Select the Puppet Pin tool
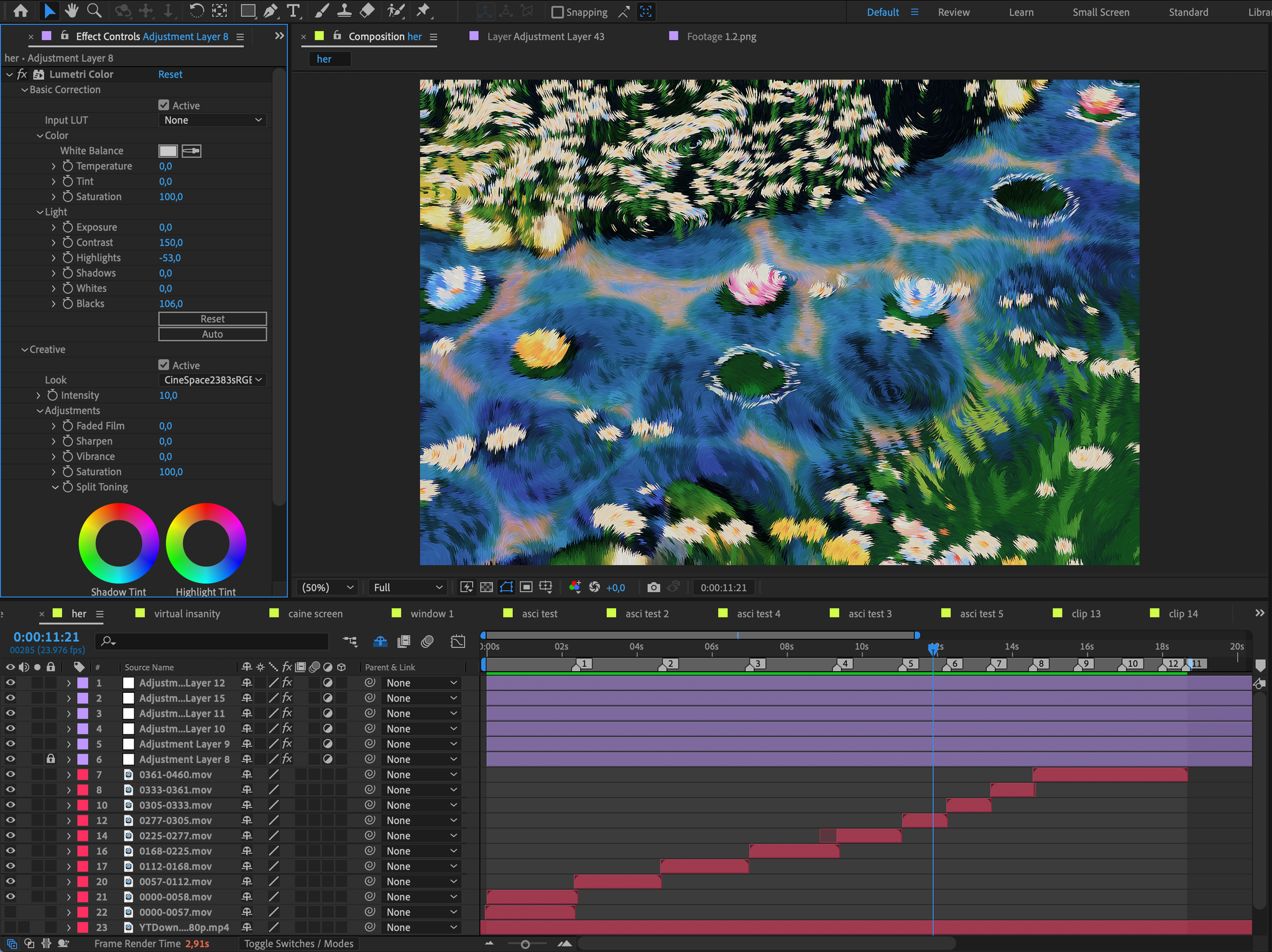 tap(423, 11)
